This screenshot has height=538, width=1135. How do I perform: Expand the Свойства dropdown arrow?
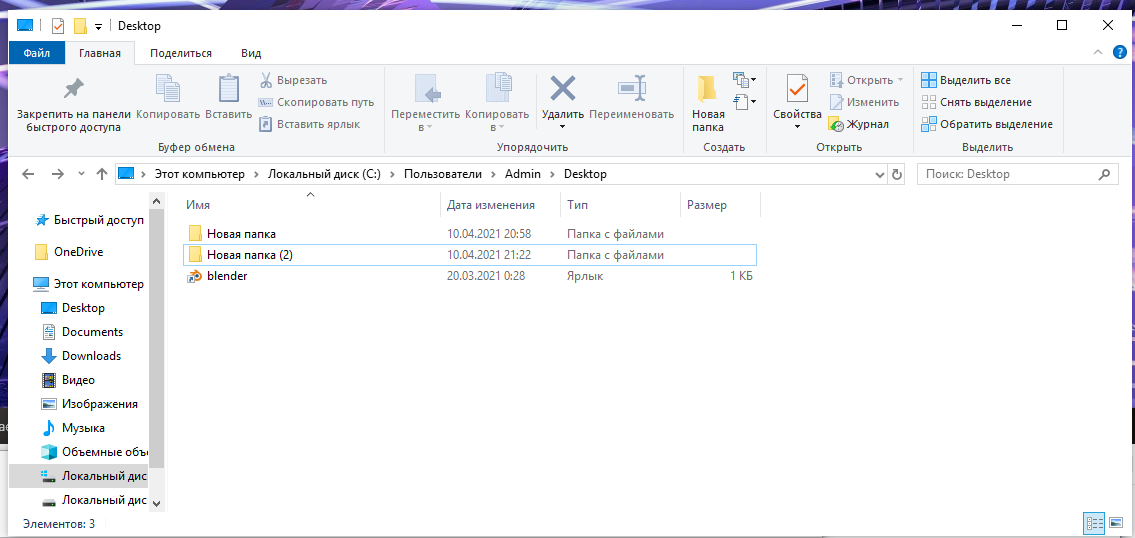797,127
